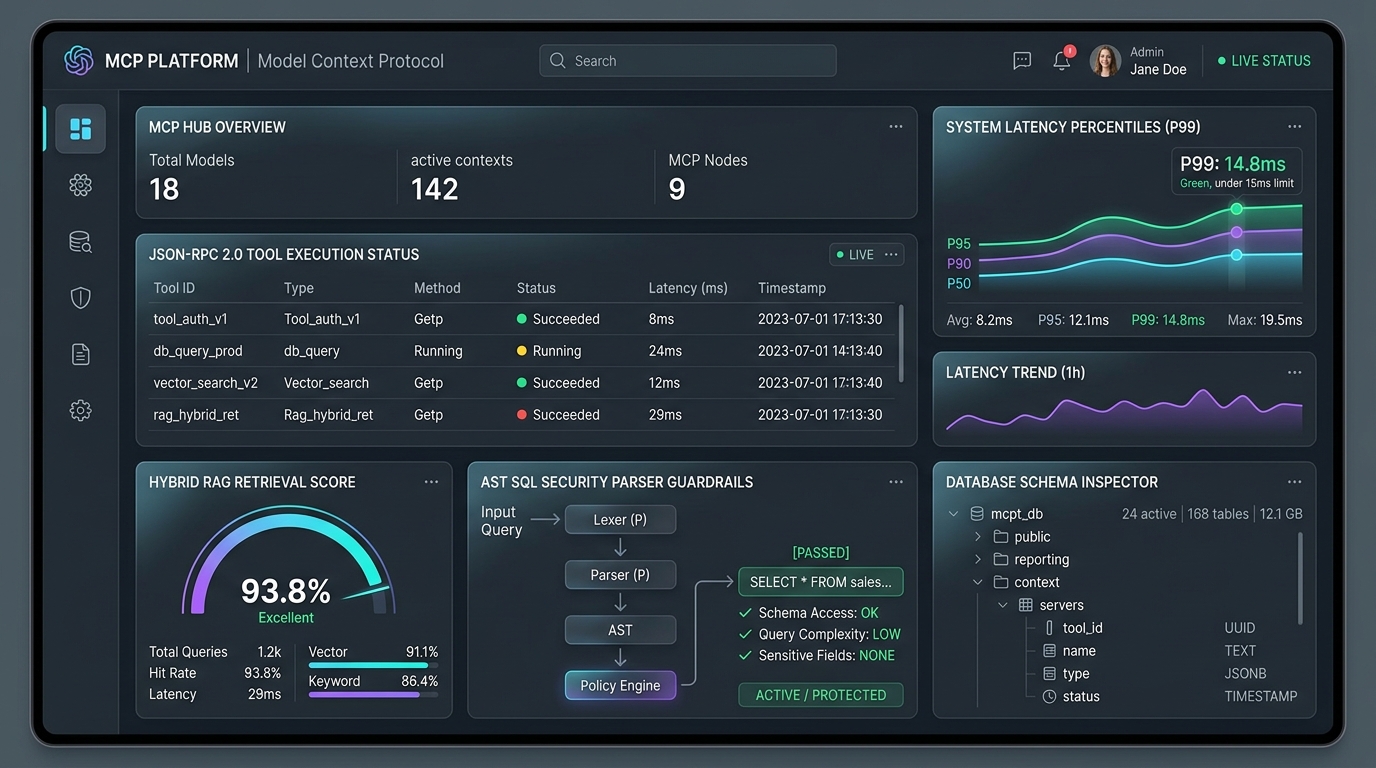Open the database search icon in the sidebar
The width and height of the screenshot is (1376, 768).
coord(81,242)
